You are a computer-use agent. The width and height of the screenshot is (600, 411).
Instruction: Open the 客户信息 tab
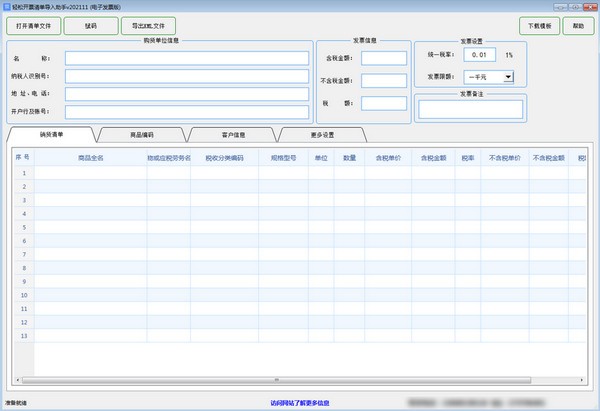(233, 134)
